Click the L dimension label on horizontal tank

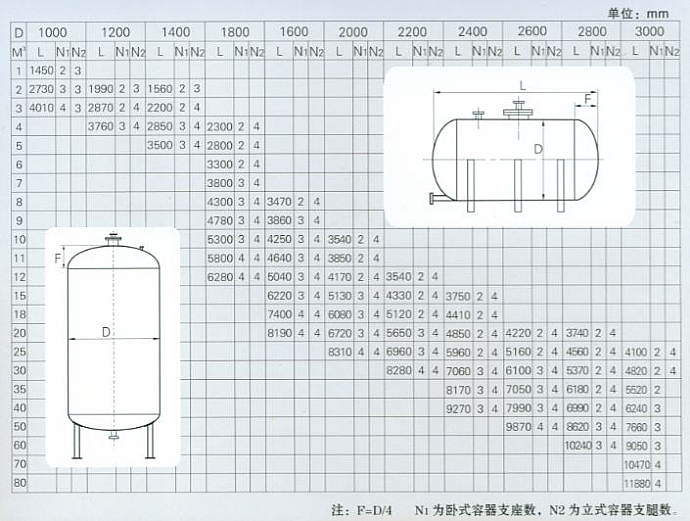pos(523,85)
